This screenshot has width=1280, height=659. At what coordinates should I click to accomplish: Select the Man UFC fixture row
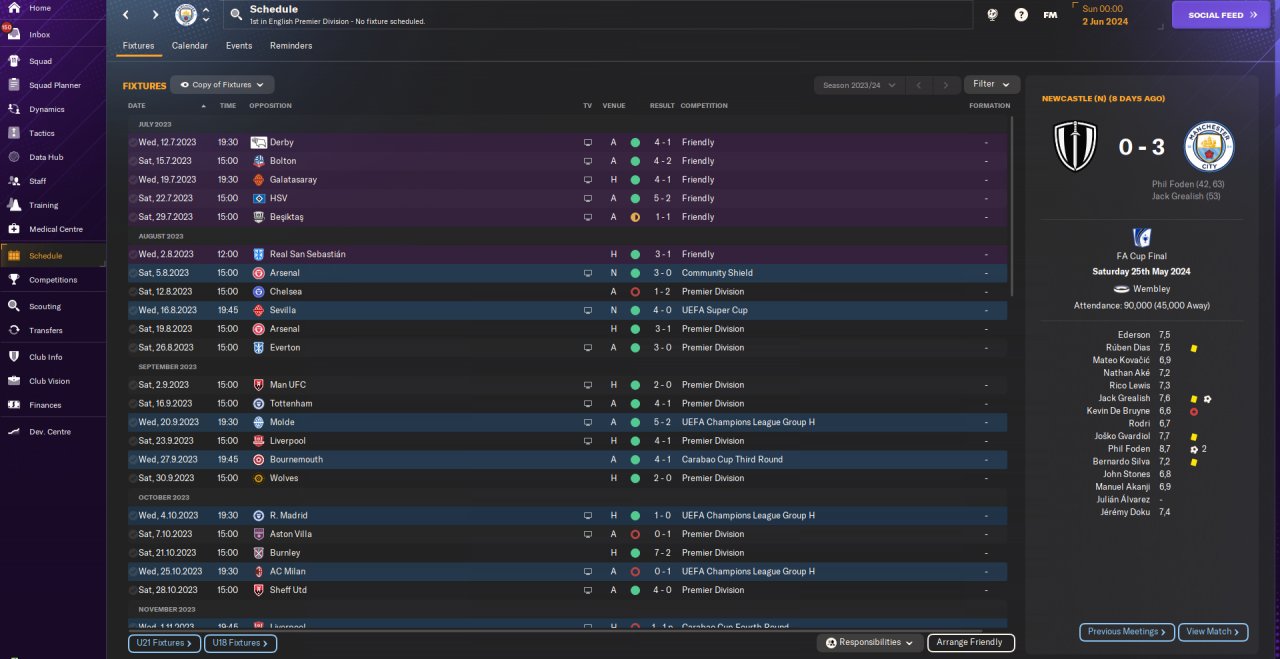[x=568, y=384]
